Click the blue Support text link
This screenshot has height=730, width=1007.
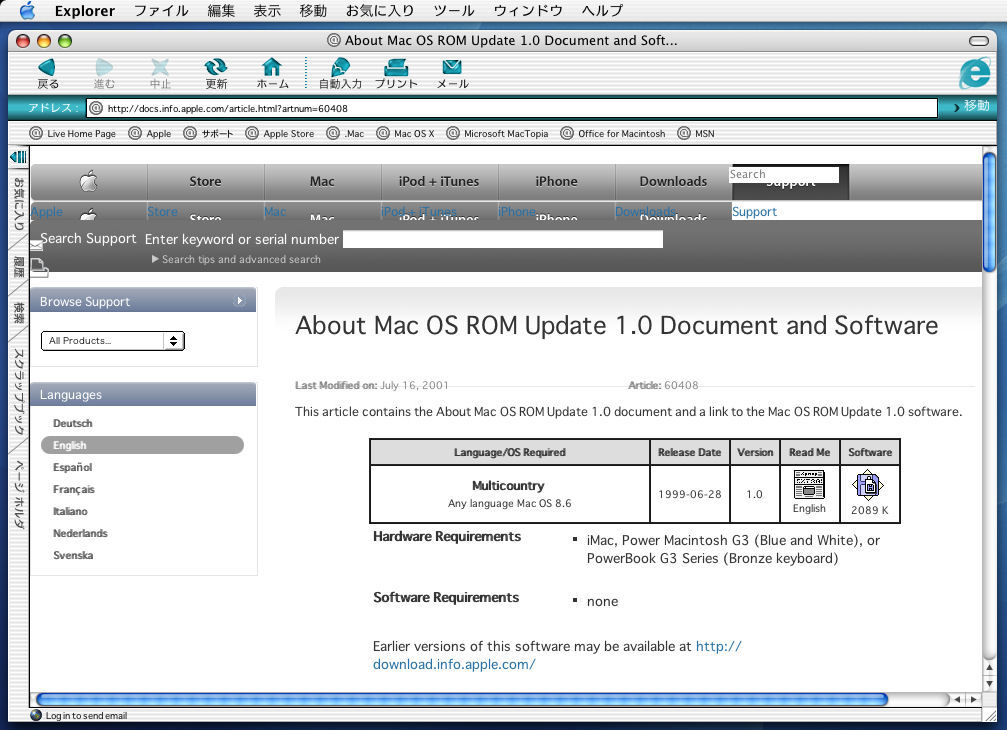754,212
